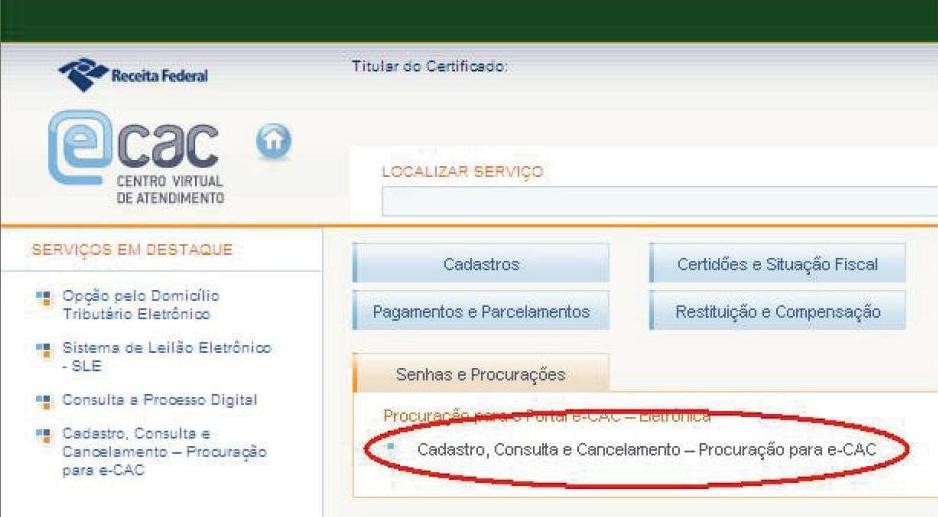Open Pagamentos e Parcelamentos category
Viewport: 938px width, 517px height.
coord(481,311)
